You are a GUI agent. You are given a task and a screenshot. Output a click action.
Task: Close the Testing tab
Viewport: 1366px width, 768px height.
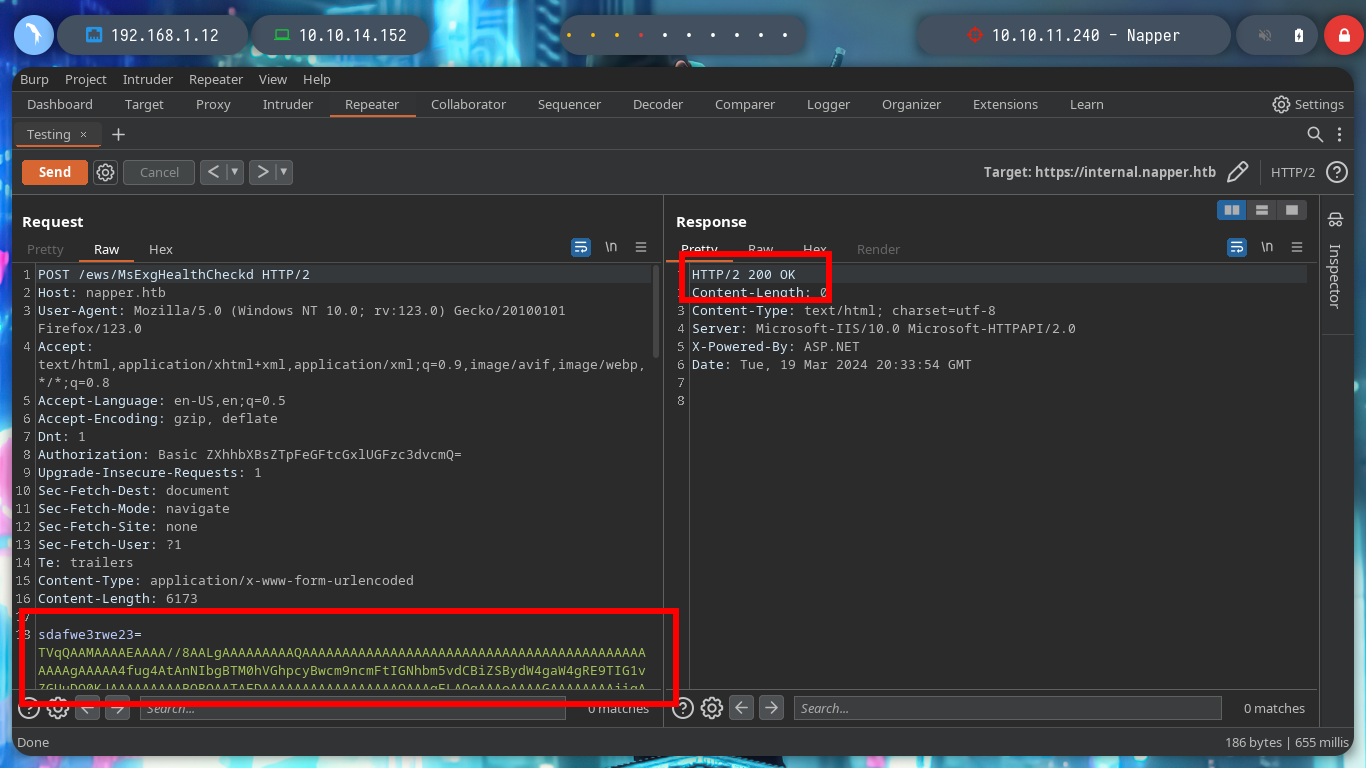coord(84,134)
